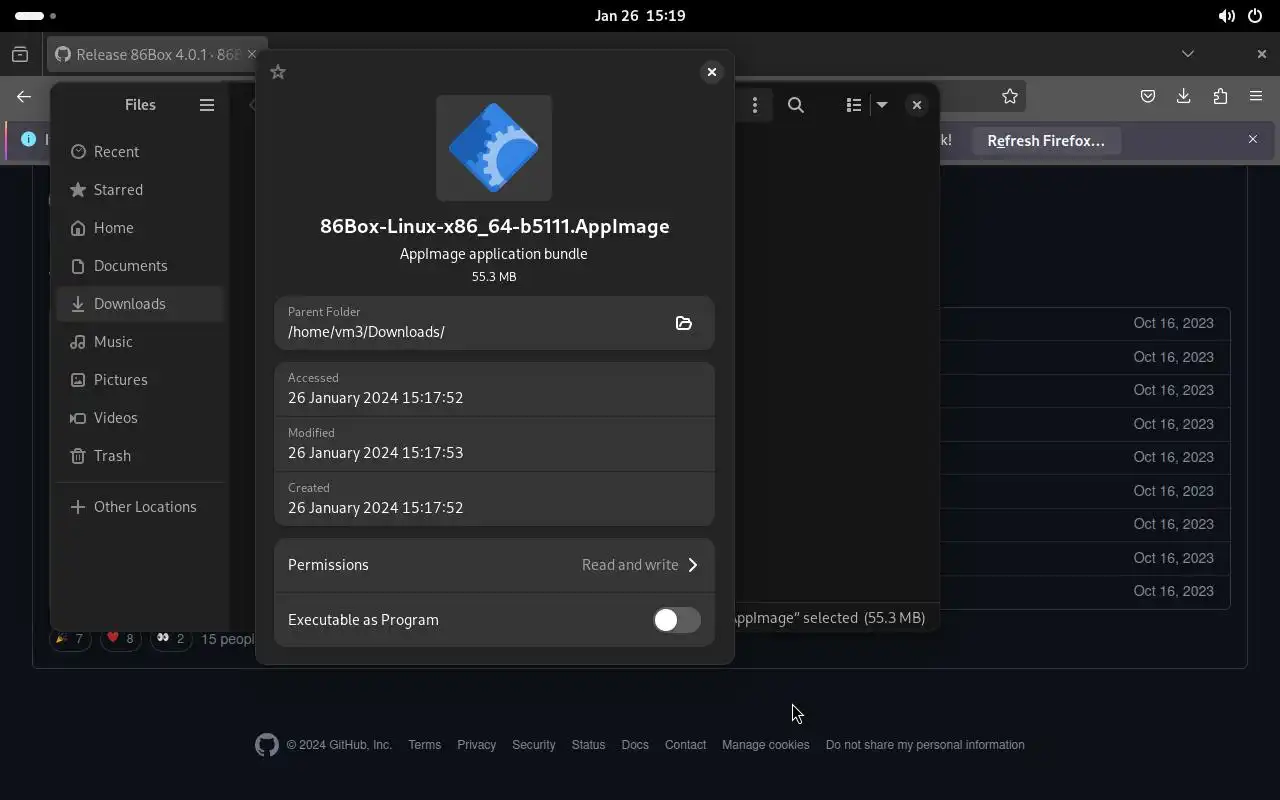Open Videos in Files sidebar

140,418
